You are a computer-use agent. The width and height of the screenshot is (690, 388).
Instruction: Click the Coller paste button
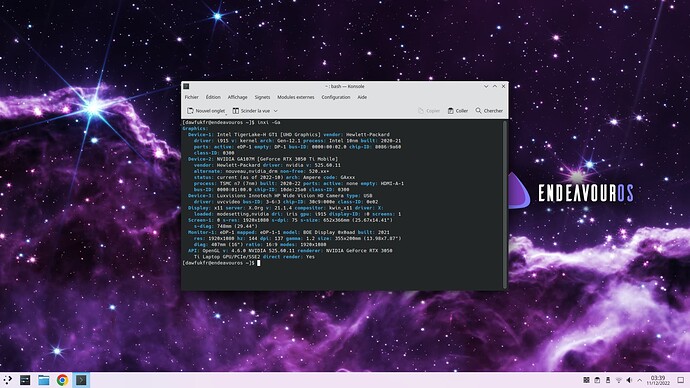pyautogui.click(x=458, y=111)
